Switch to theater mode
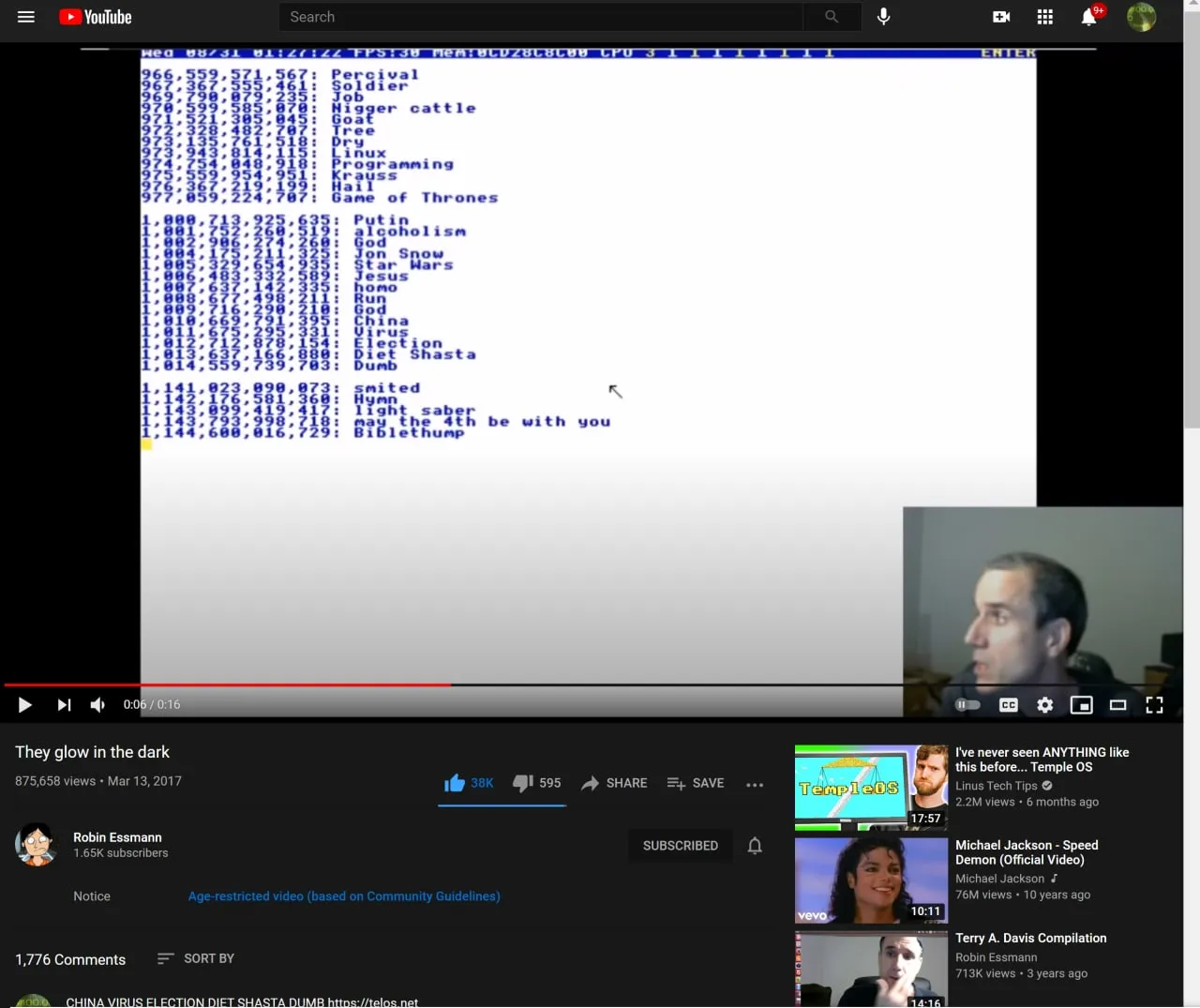The image size is (1200, 1008). 1118,704
